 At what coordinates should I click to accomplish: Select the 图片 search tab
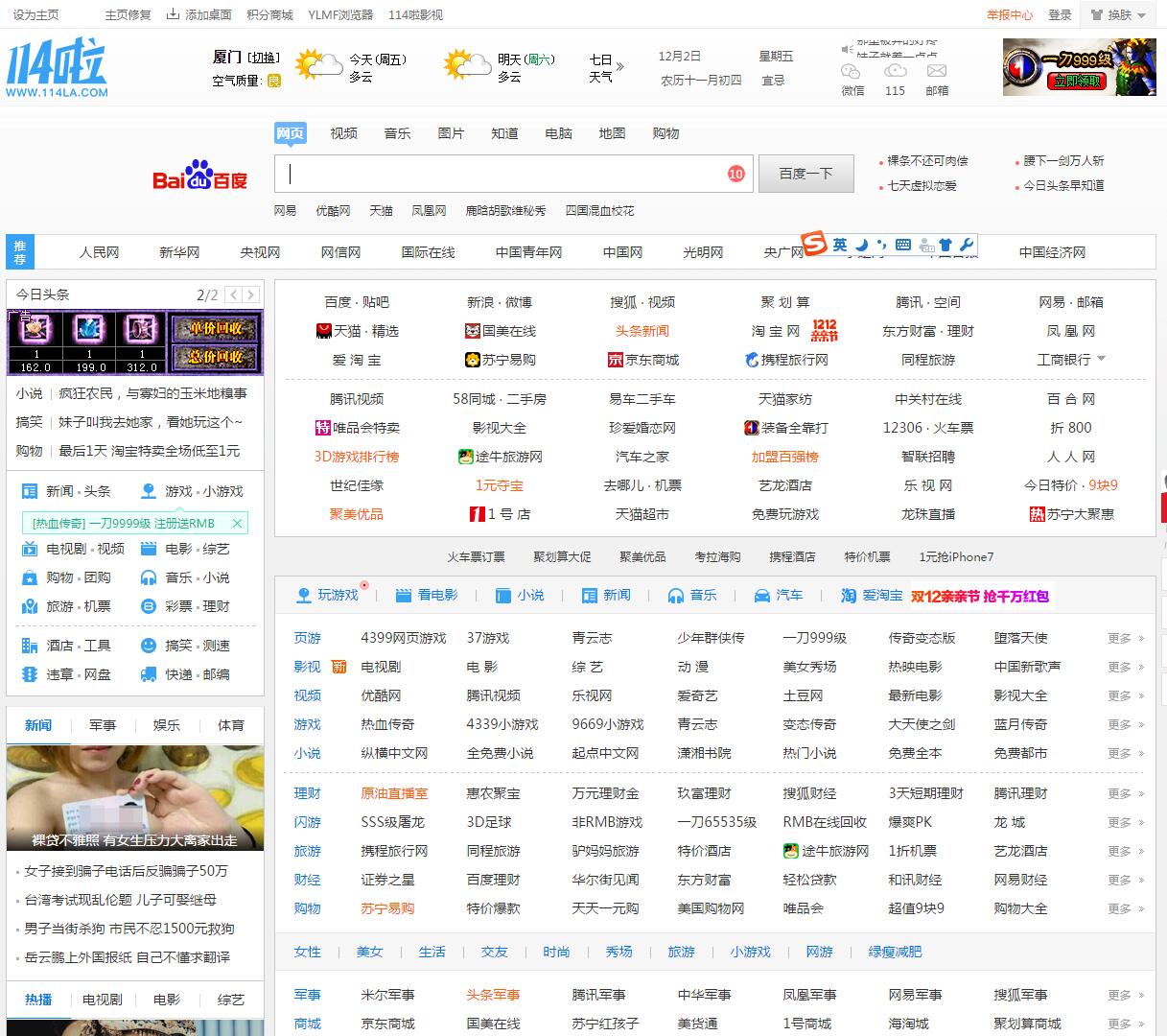tap(451, 133)
